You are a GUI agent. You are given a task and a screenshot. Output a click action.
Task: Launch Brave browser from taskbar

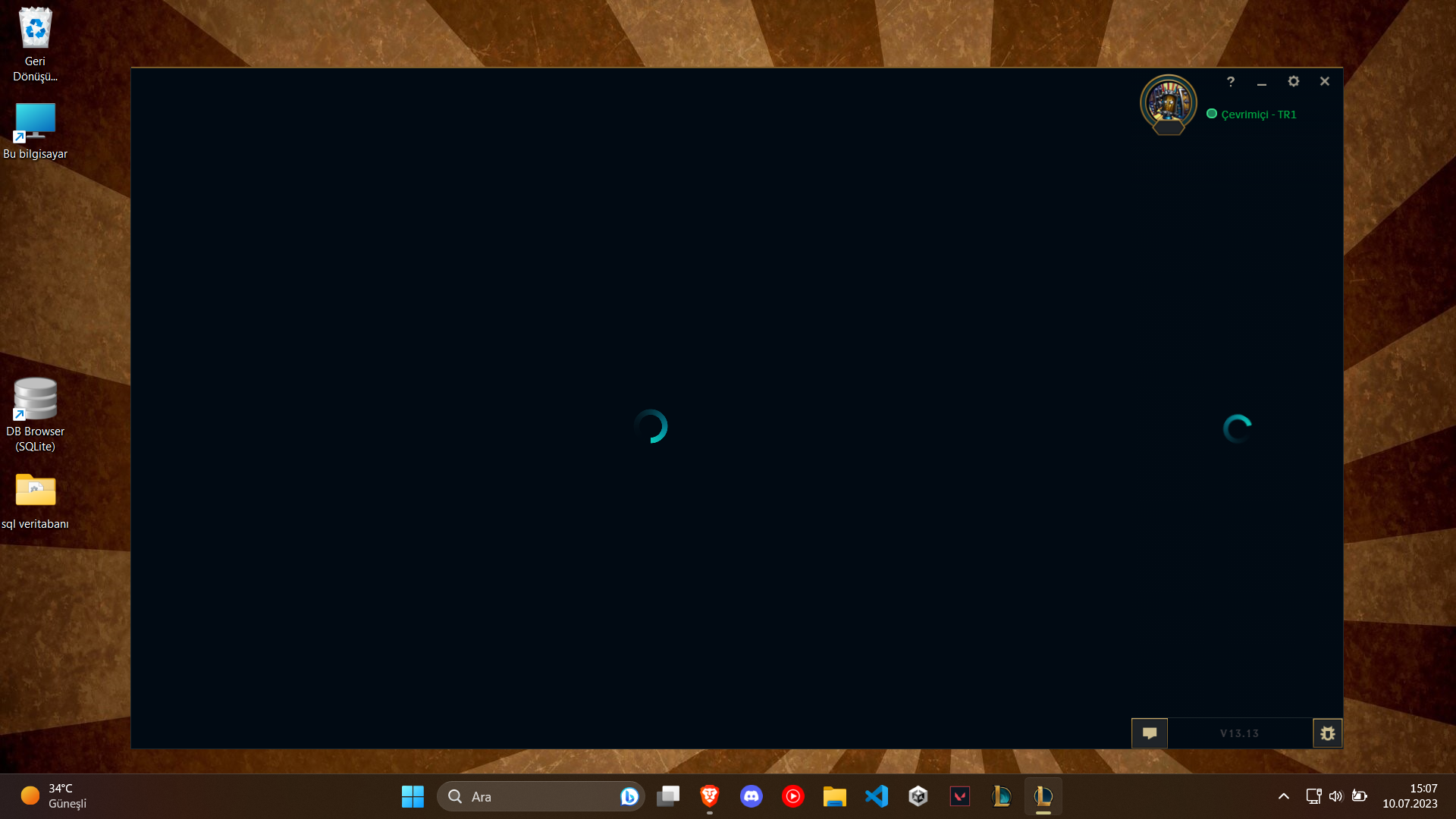pyautogui.click(x=710, y=796)
